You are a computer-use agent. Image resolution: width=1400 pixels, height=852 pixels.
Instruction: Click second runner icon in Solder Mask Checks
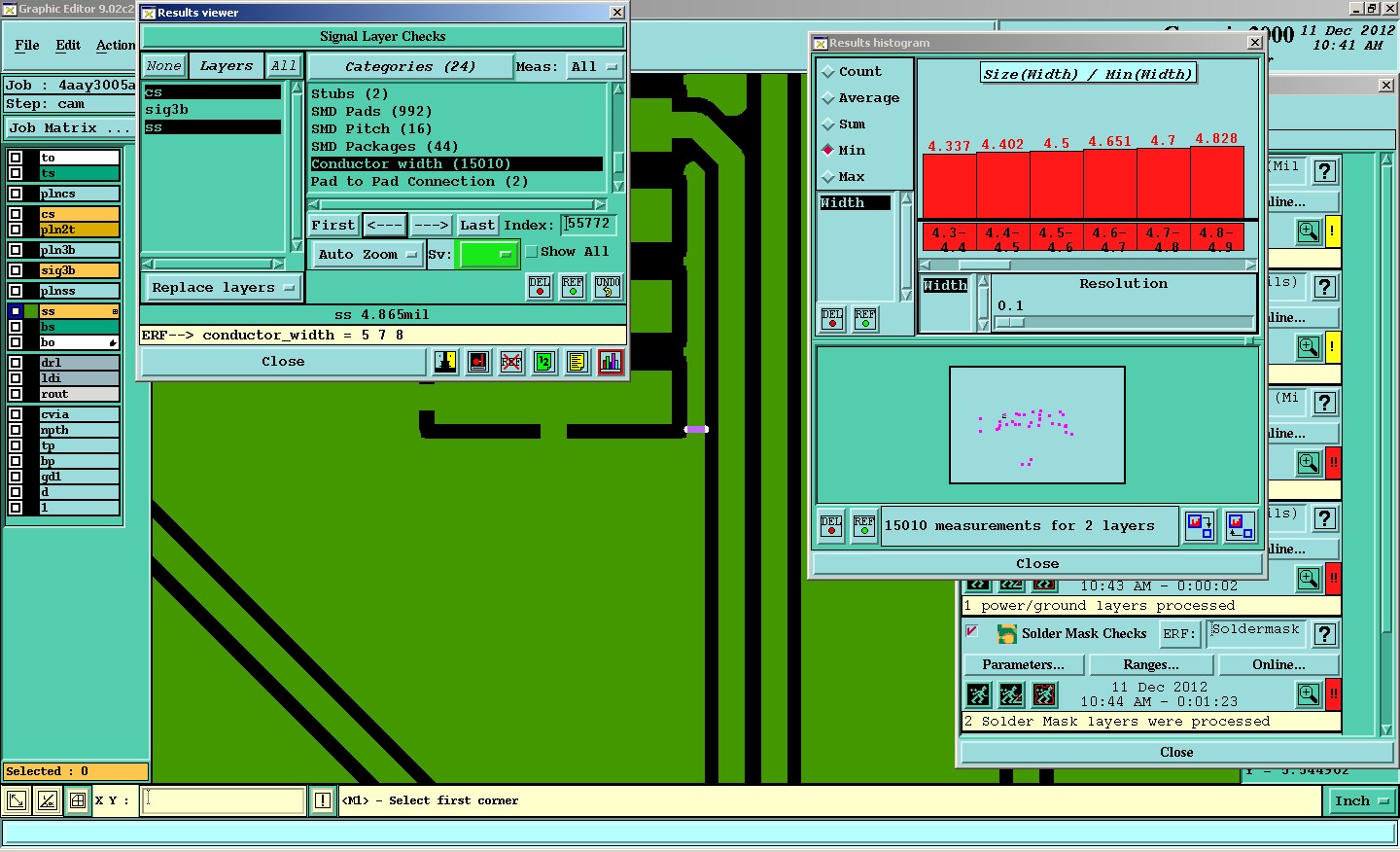pos(1012,694)
